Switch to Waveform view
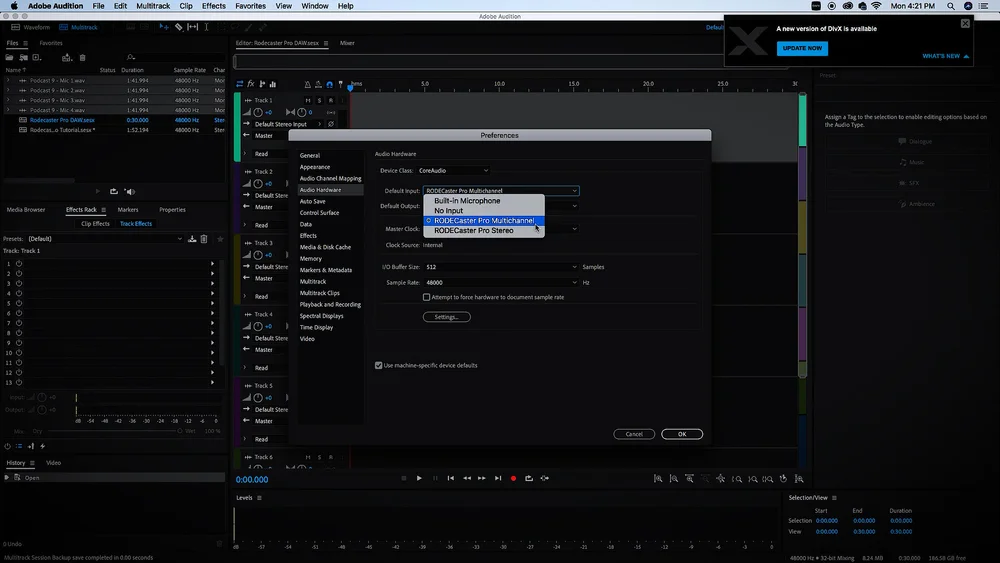Viewport: 1000px width, 563px height. pyautogui.click(x=31, y=27)
